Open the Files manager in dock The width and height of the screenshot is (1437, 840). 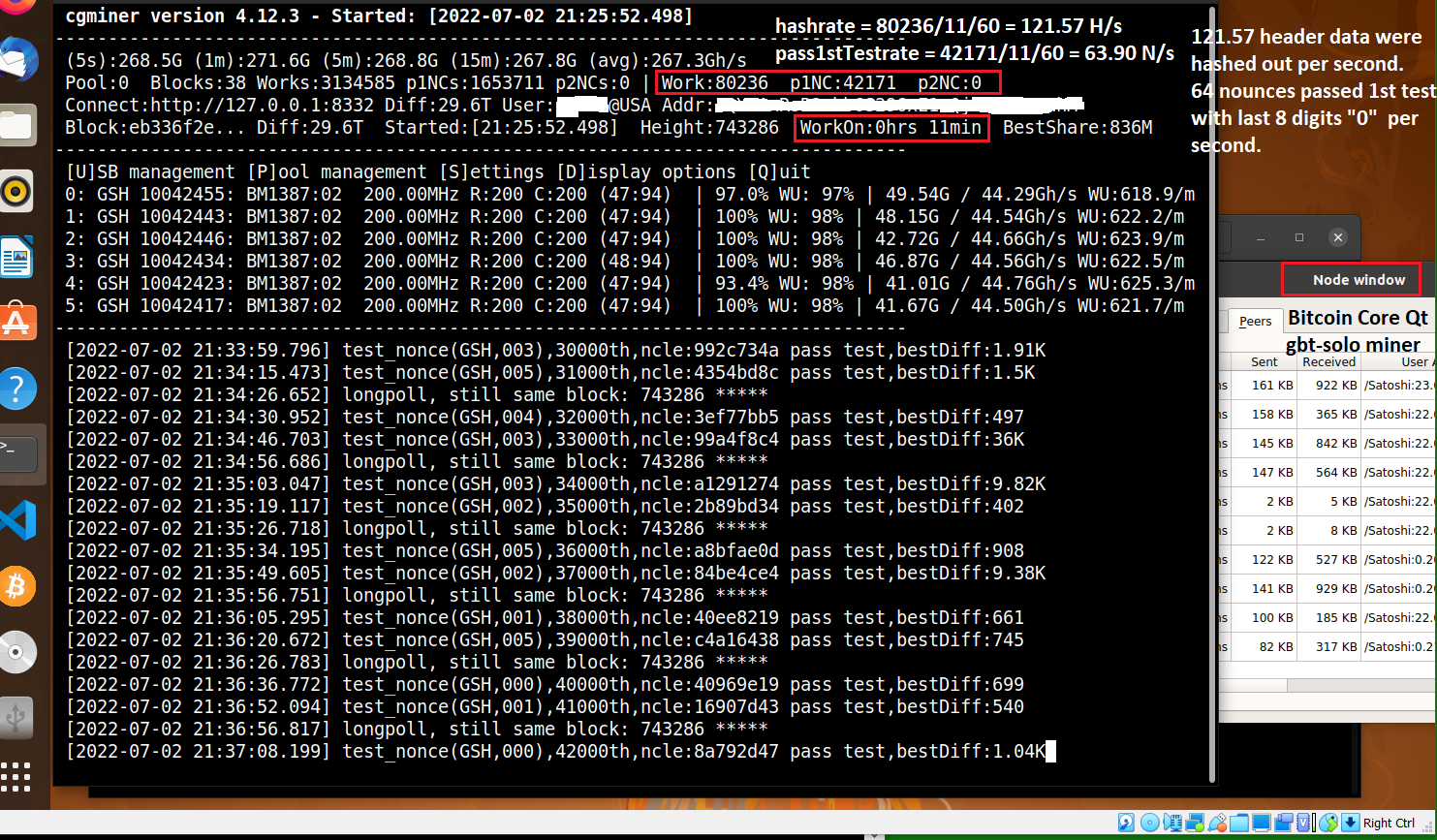(17, 126)
